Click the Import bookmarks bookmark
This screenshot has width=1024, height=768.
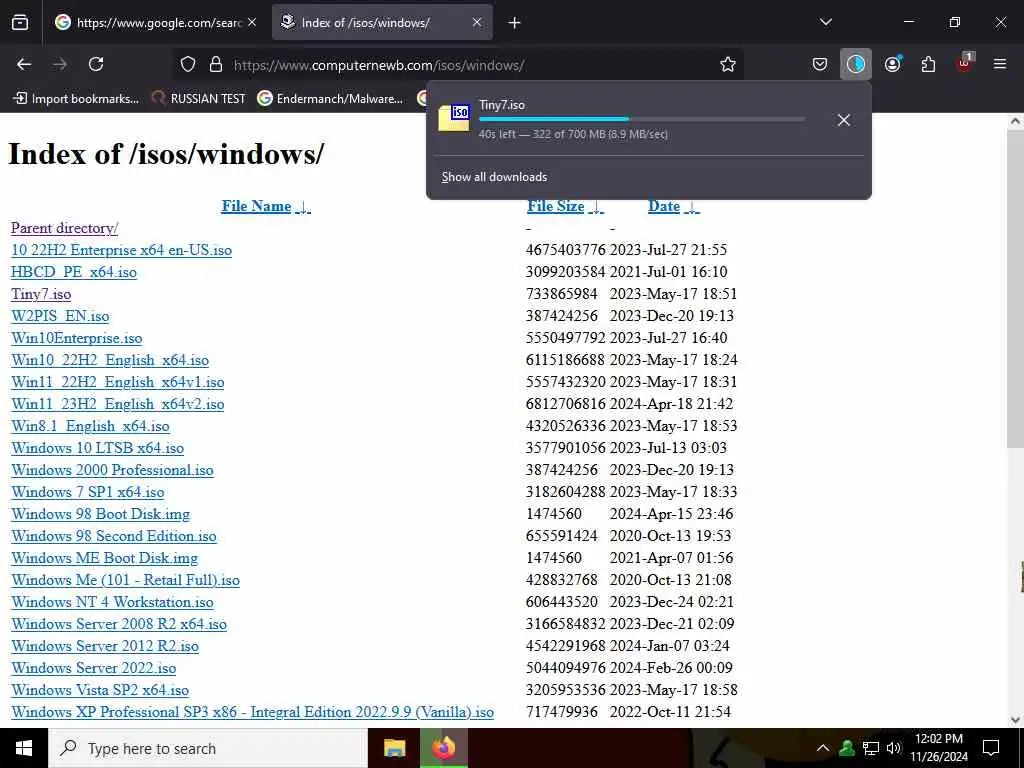click(76, 99)
